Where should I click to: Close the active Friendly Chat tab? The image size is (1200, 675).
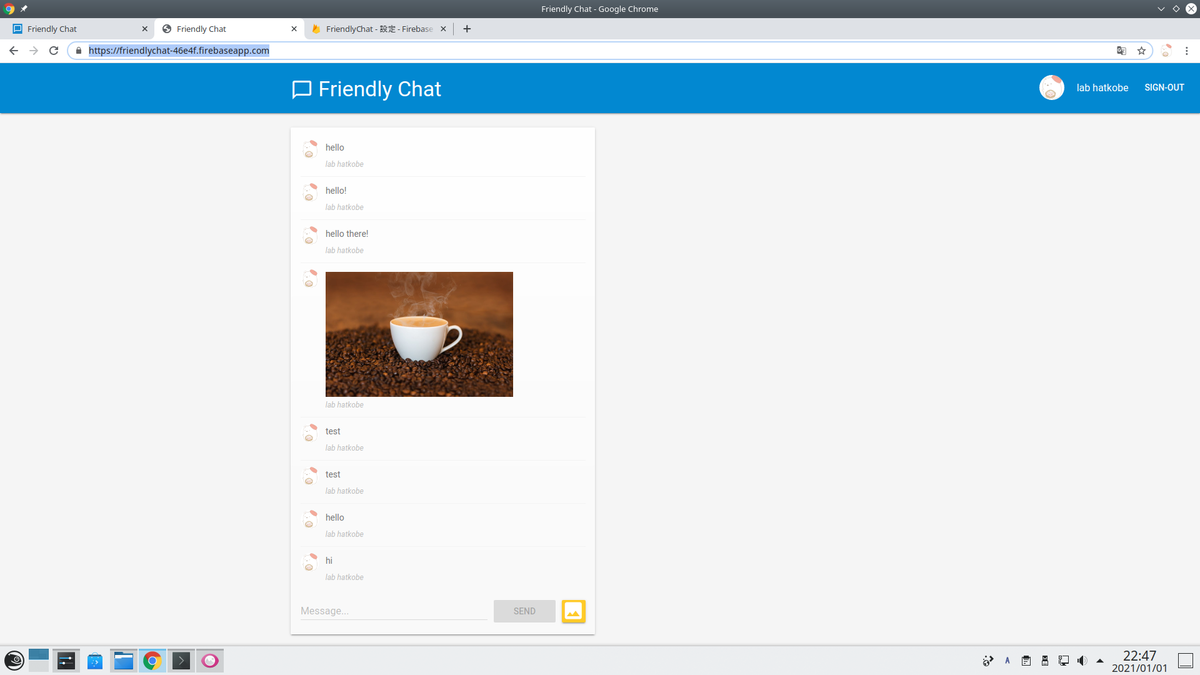(294, 29)
